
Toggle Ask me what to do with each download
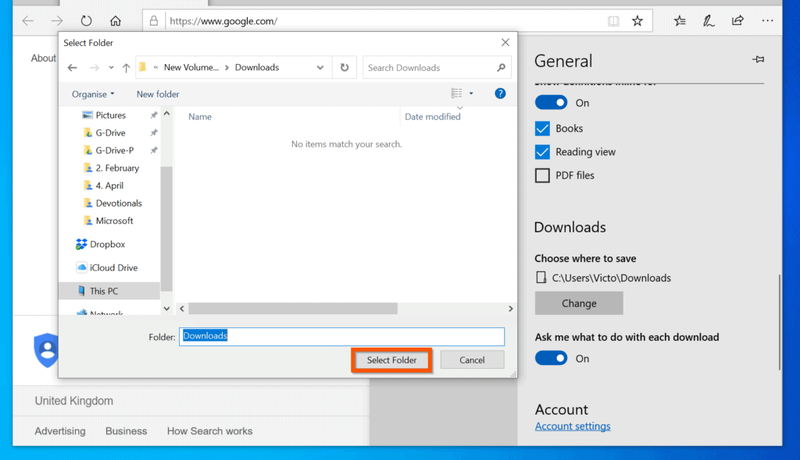point(551,358)
